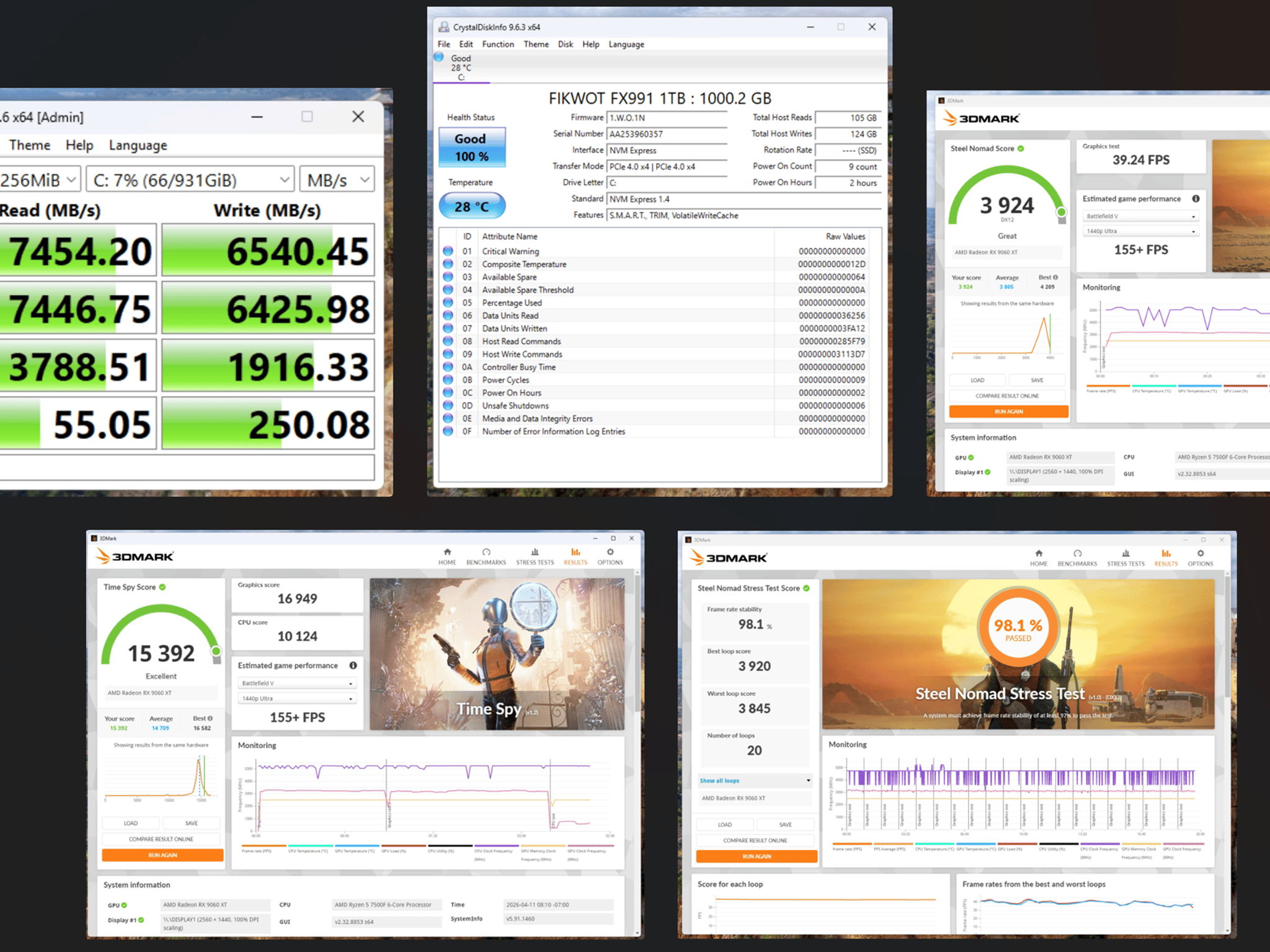Click RUN AGAIN in Time Spy window
This screenshot has height=952, width=1270.
(162, 855)
